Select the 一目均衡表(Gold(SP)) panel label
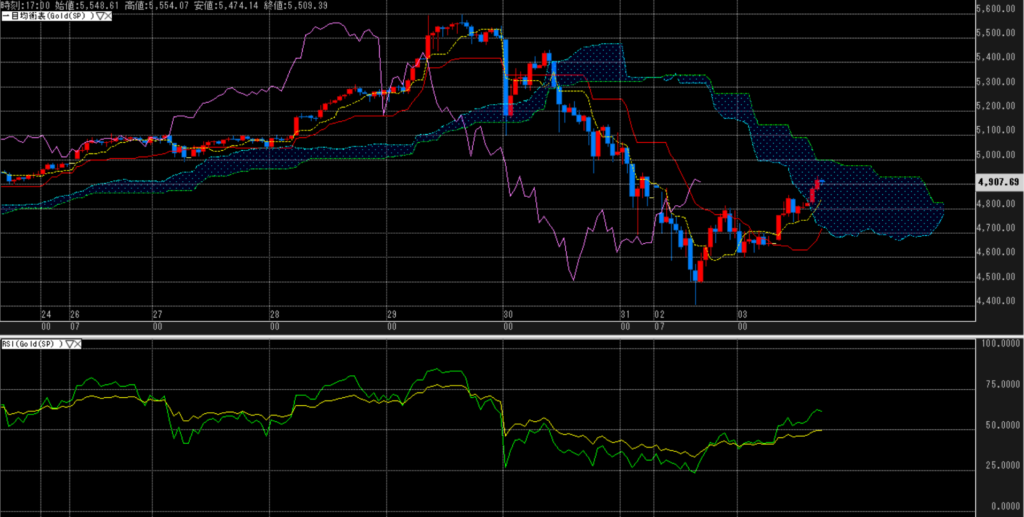 47,17
